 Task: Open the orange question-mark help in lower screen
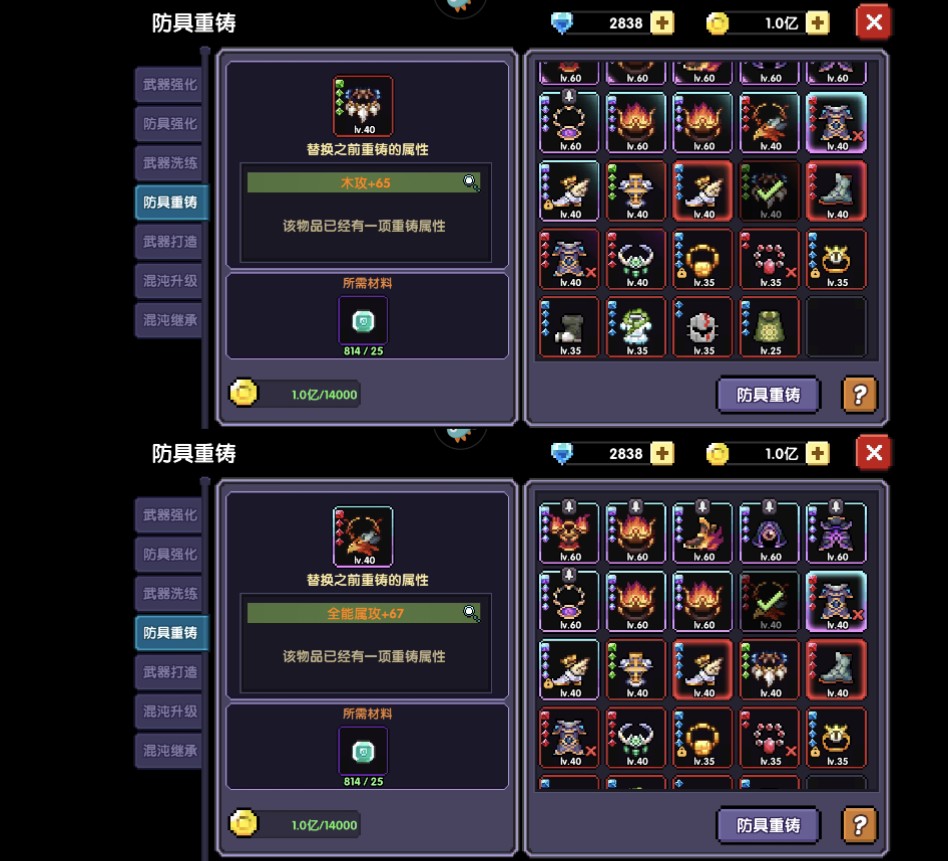point(859,825)
